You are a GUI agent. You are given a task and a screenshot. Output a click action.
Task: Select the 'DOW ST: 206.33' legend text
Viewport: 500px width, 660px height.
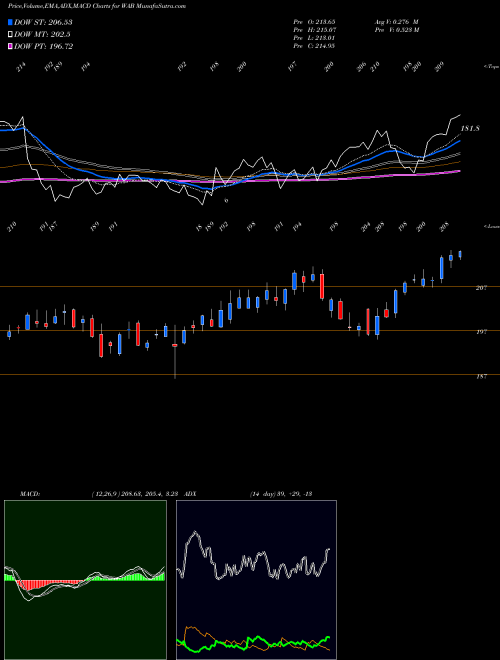pos(43,22)
